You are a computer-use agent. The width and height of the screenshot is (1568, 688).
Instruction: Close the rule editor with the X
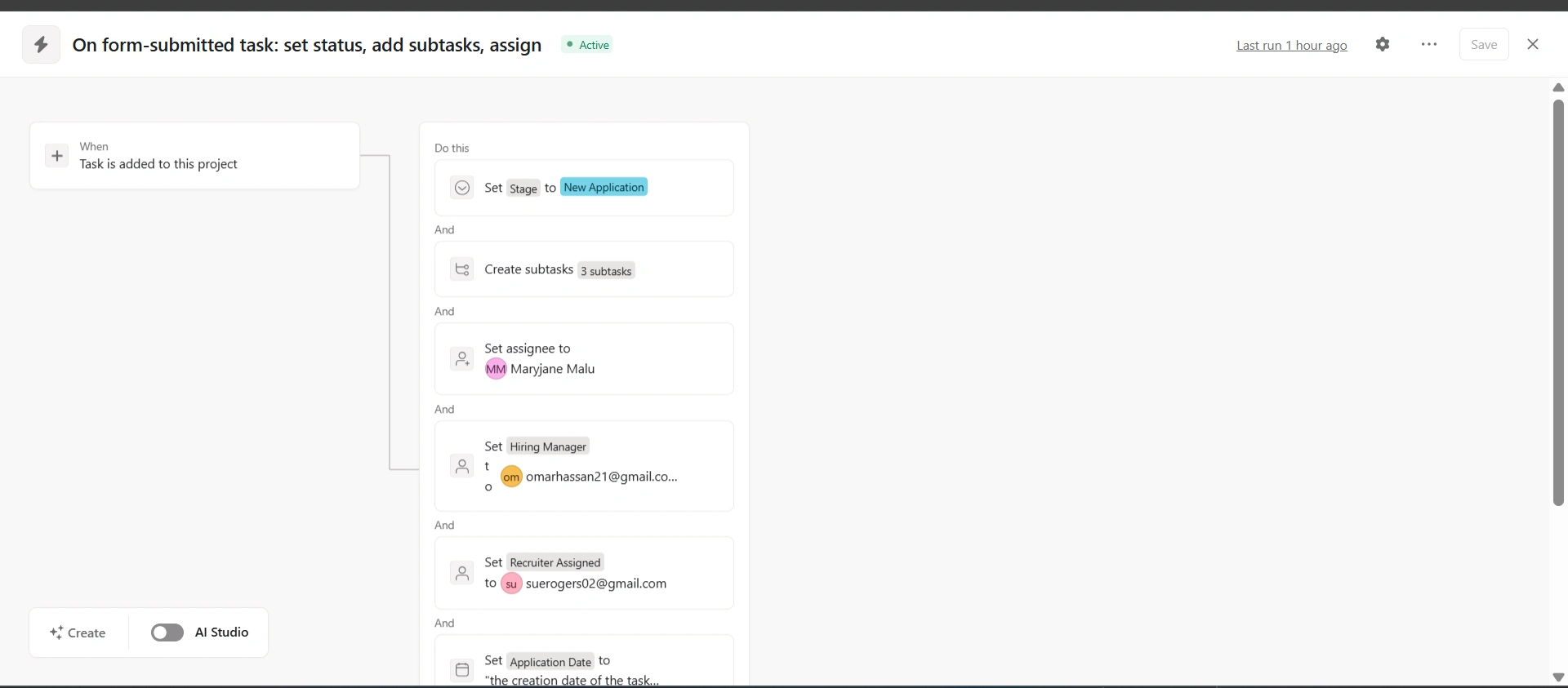pos(1533,45)
